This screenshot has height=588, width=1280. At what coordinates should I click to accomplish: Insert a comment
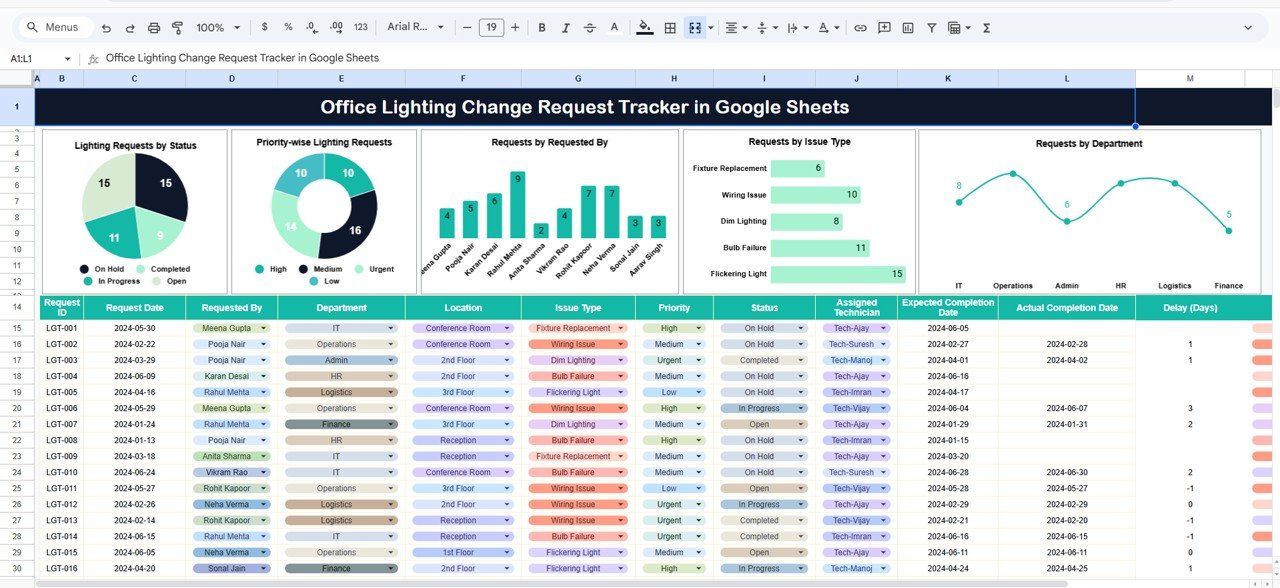pyautogui.click(x=884, y=27)
